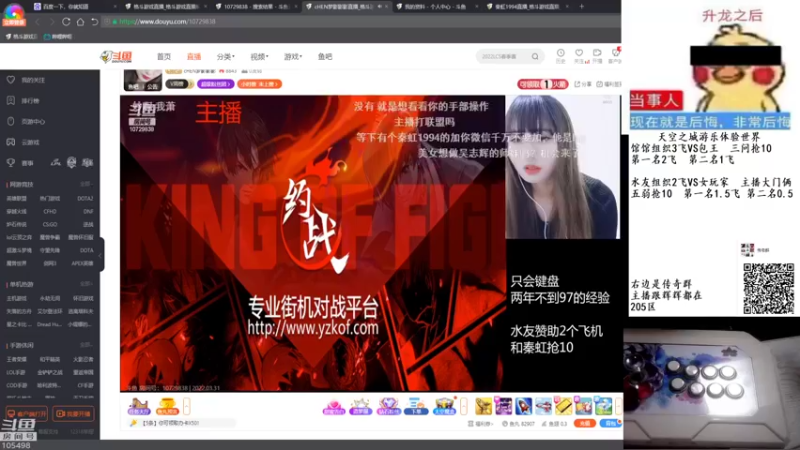Collapse the left sidebar with its side handle

click(x=102, y=254)
